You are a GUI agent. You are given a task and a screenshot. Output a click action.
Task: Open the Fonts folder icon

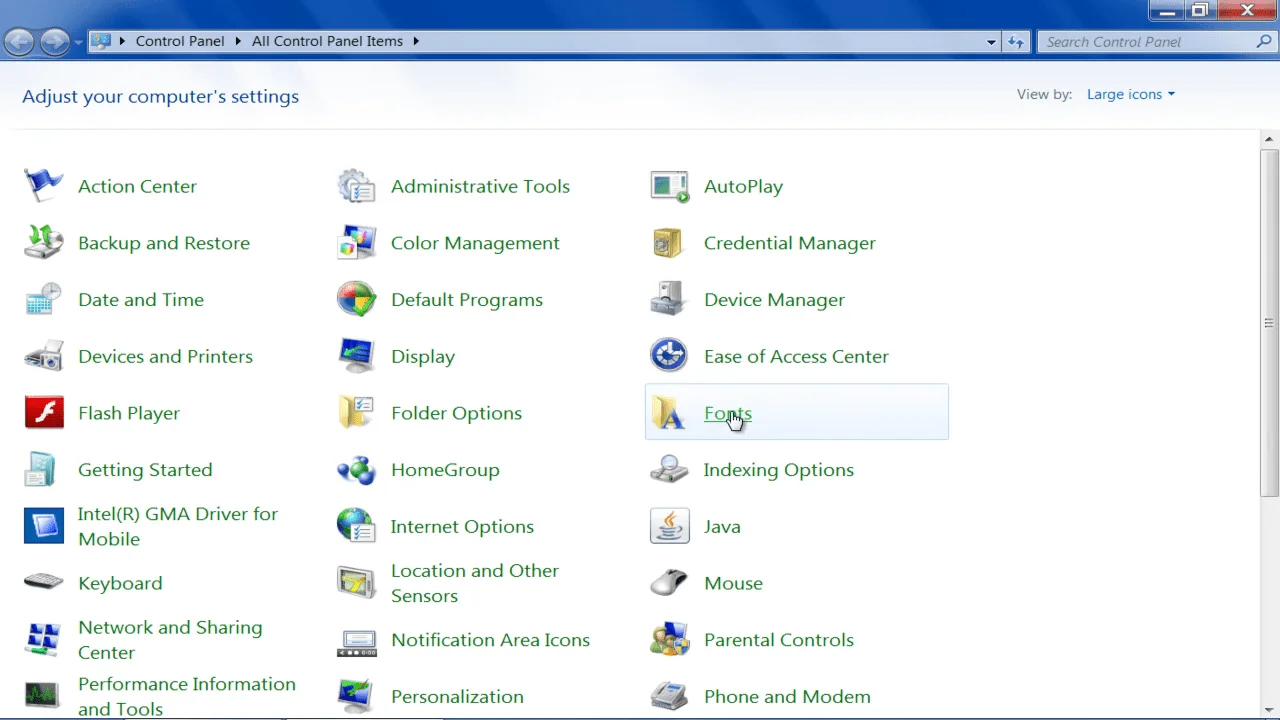[669, 413]
